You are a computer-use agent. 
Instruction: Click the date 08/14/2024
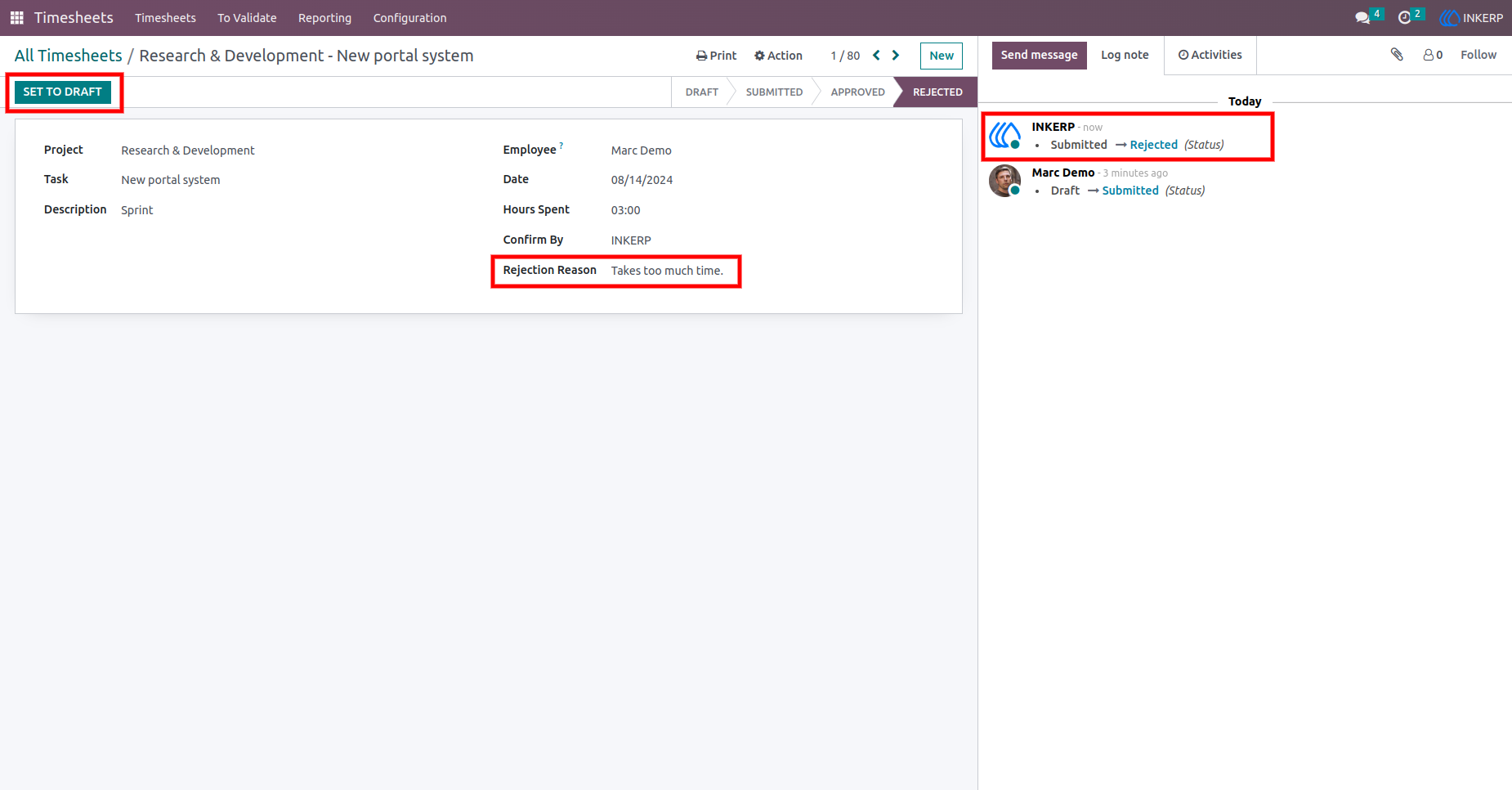(x=642, y=180)
